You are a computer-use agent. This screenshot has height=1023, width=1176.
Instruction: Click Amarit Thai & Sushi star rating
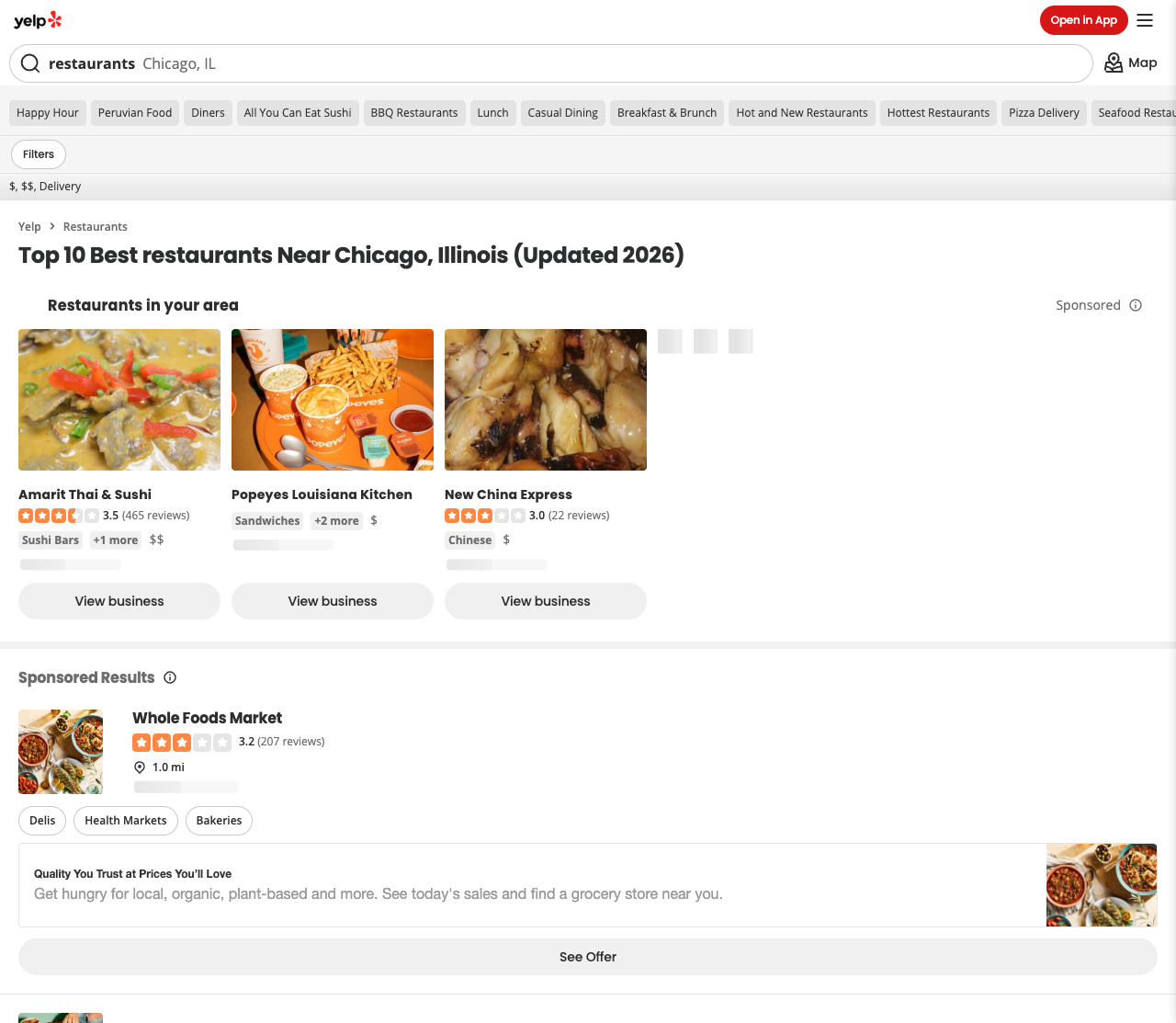pos(59,516)
